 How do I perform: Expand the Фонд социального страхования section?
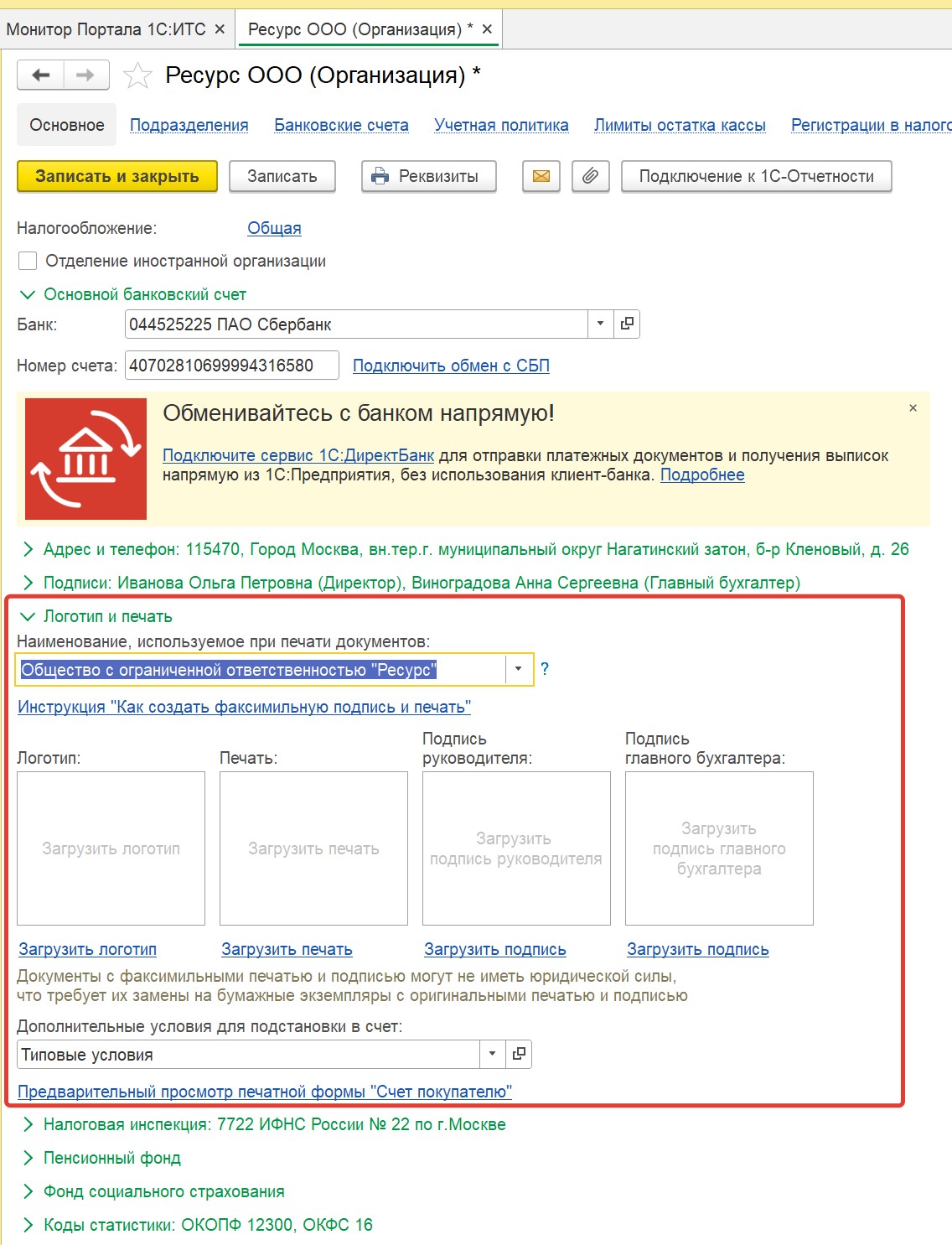point(28,1191)
